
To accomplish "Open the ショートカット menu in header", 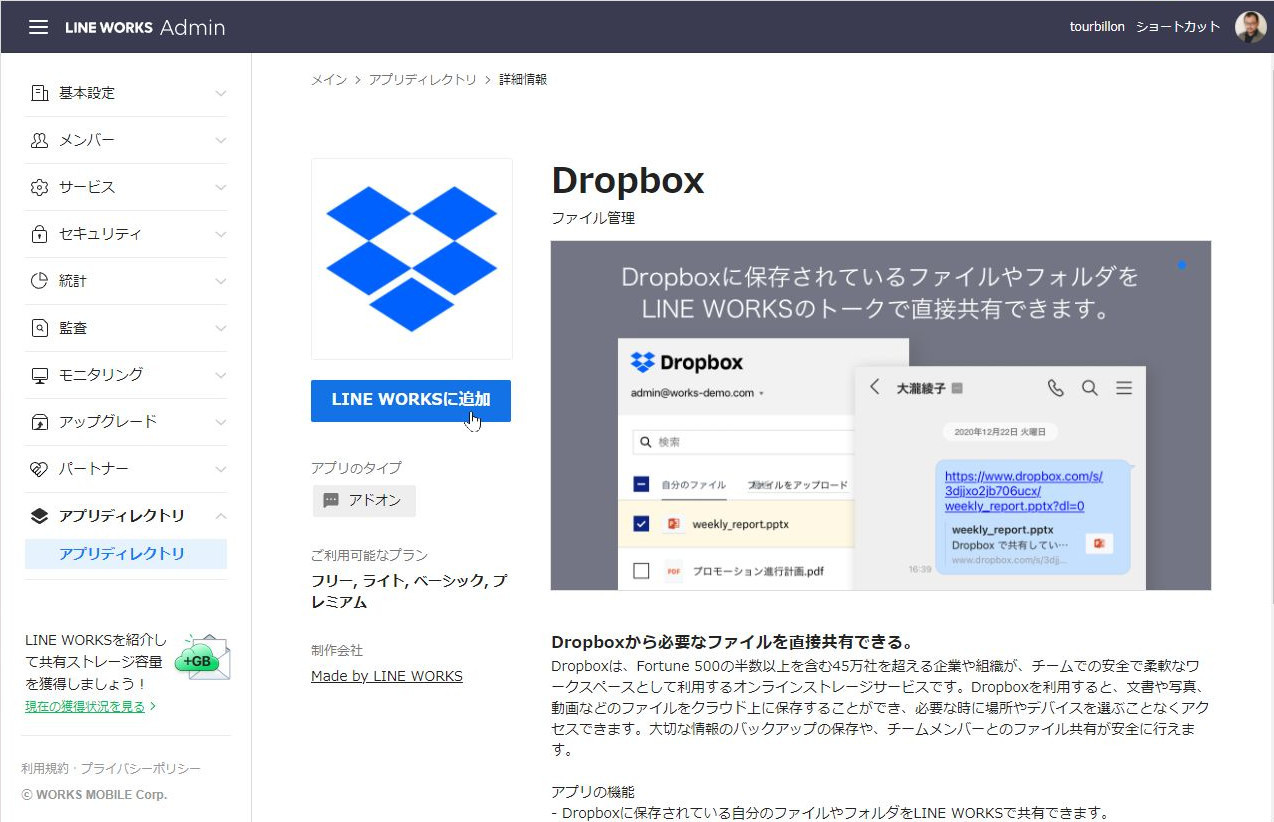I will pos(1177,27).
